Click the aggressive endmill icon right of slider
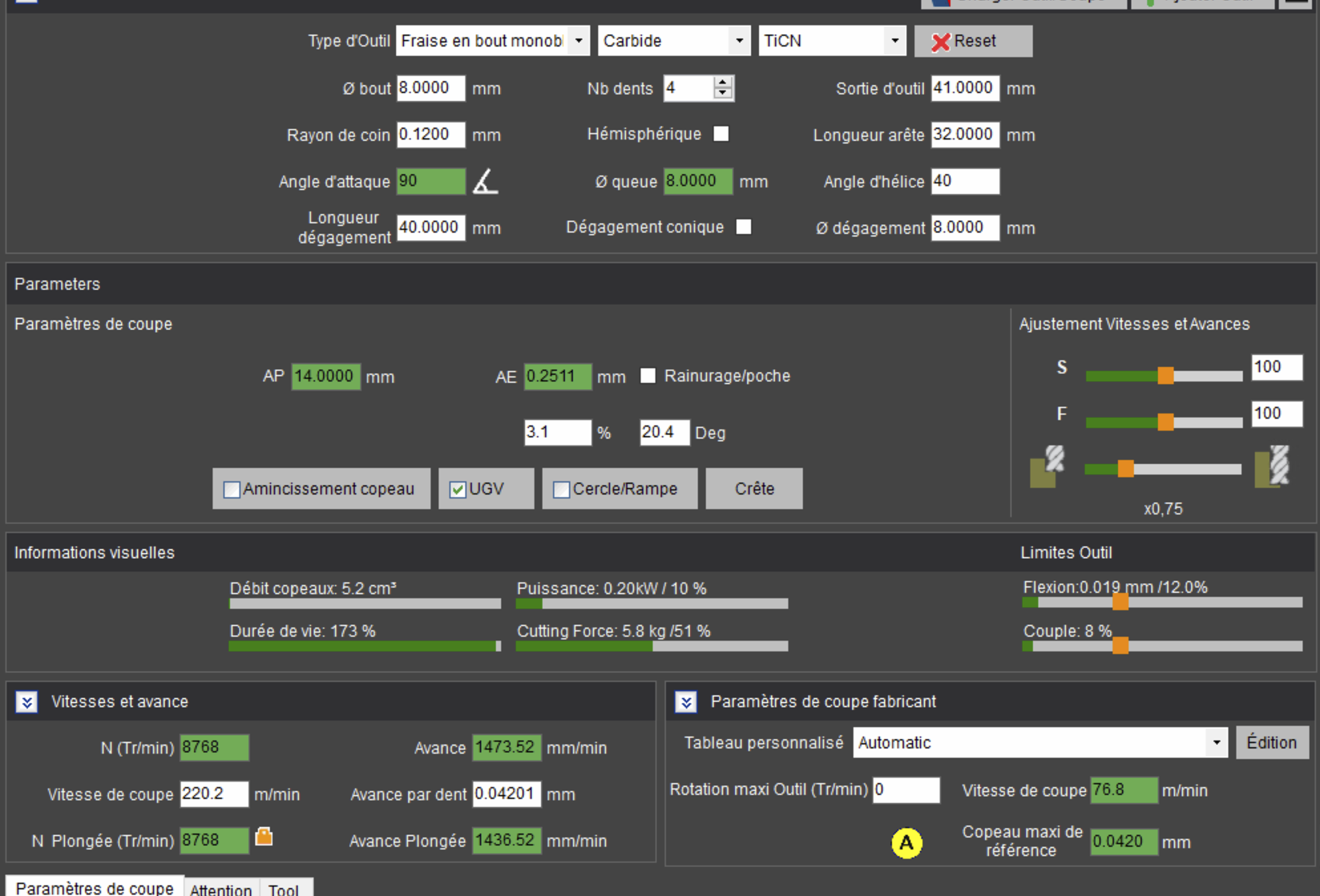1320x896 pixels. [1272, 467]
